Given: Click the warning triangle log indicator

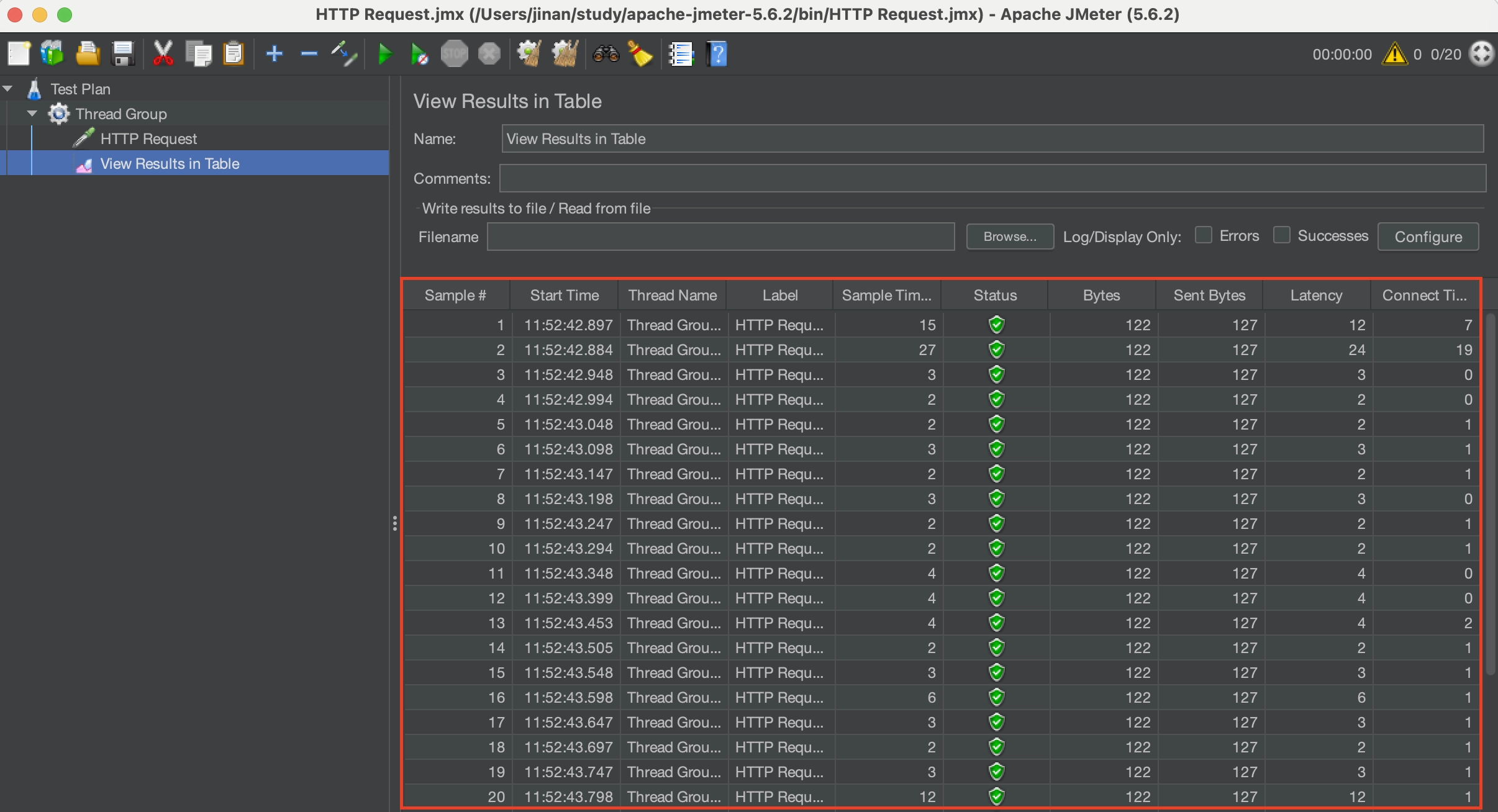Looking at the screenshot, I should [1395, 55].
